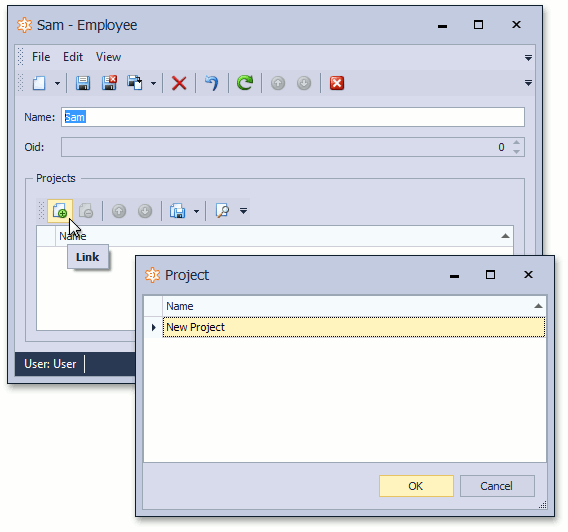Click the User: User status bar entry
The width and height of the screenshot is (568, 532).
coord(50,364)
